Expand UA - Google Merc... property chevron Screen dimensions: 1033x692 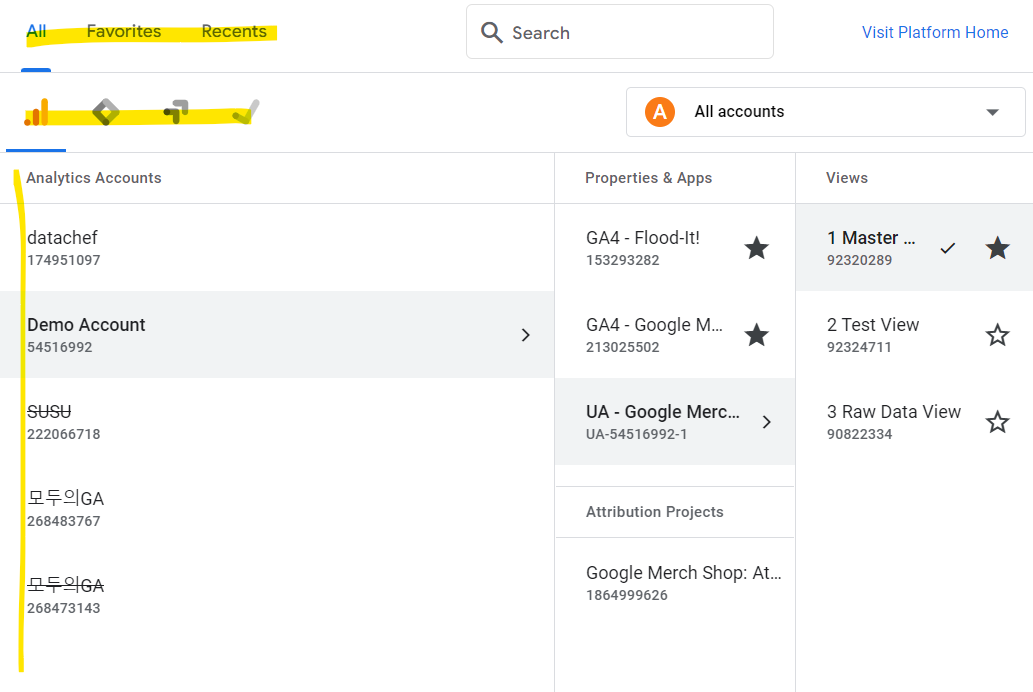[x=766, y=422]
